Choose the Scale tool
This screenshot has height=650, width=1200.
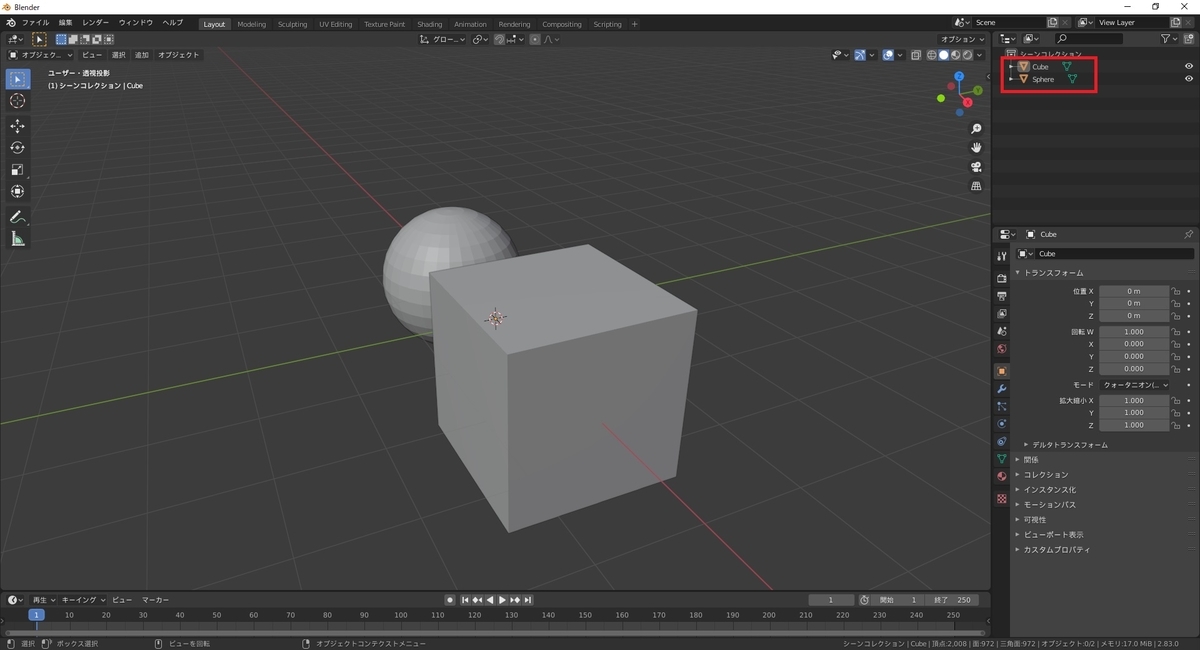pyautogui.click(x=18, y=170)
